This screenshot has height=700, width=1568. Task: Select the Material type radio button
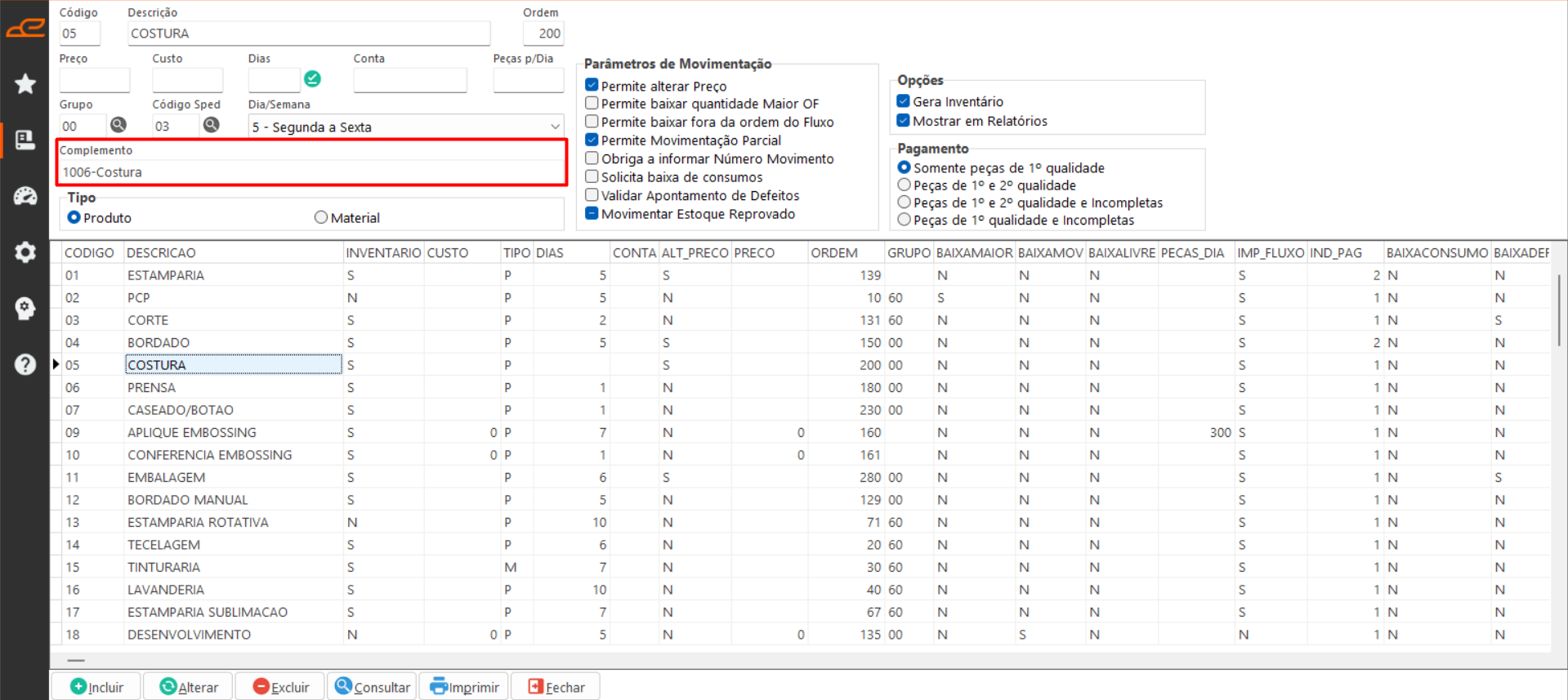321,217
